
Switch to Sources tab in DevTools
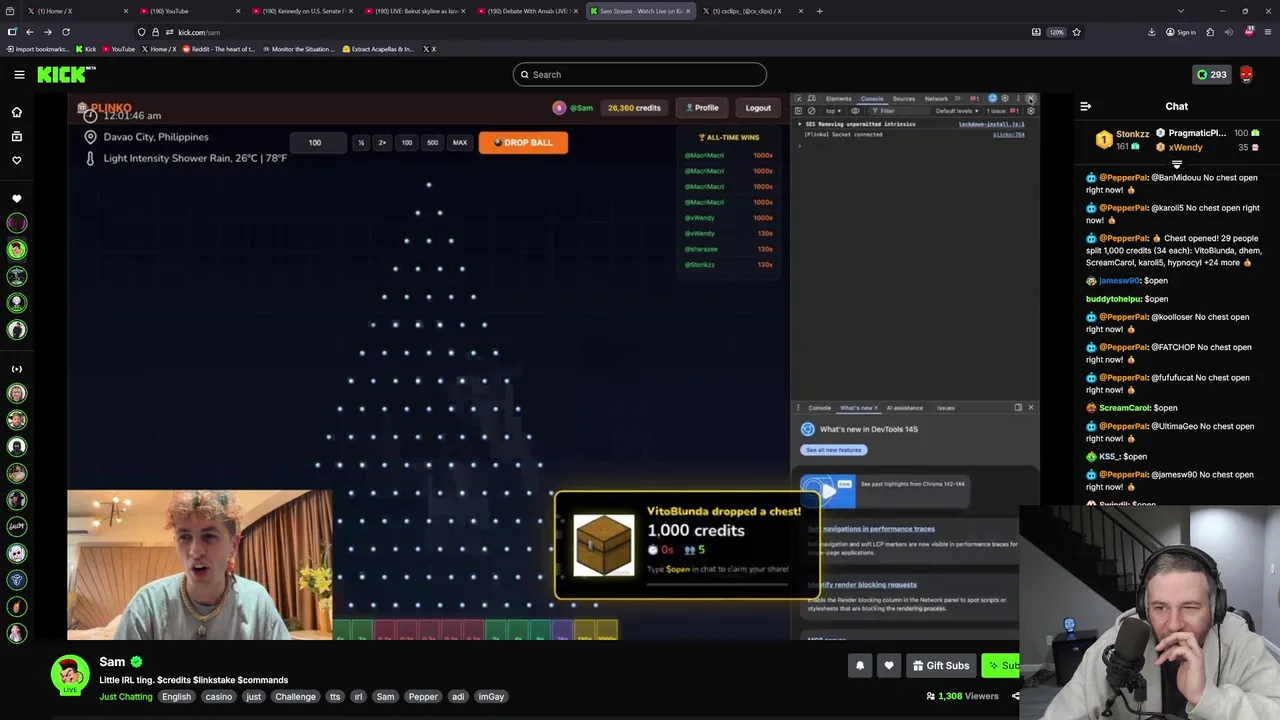[904, 99]
